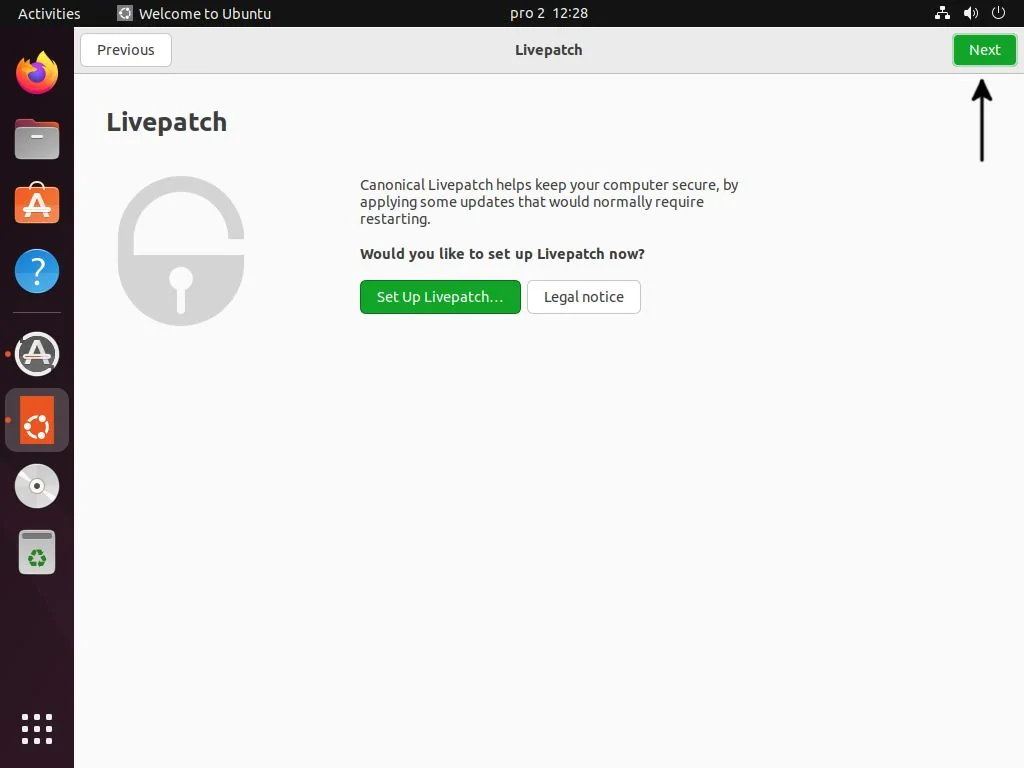1024x768 pixels.
Task: Open the Help icon in dock
Action: 37,271
